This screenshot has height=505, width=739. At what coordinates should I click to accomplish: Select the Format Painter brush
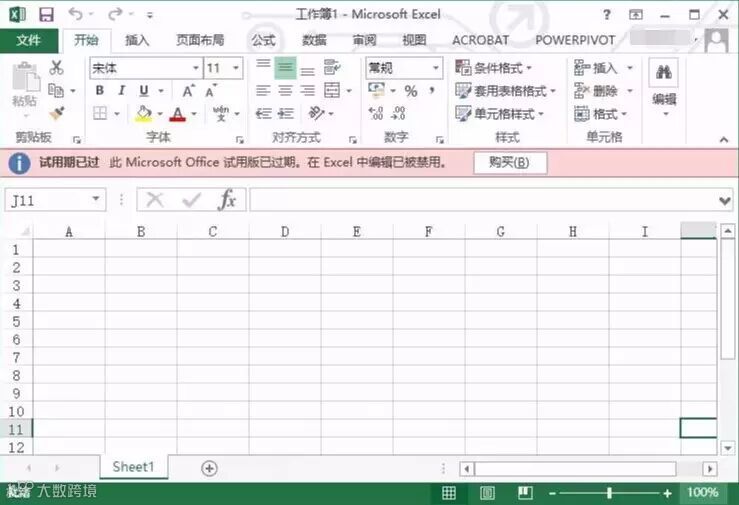pyautogui.click(x=56, y=113)
